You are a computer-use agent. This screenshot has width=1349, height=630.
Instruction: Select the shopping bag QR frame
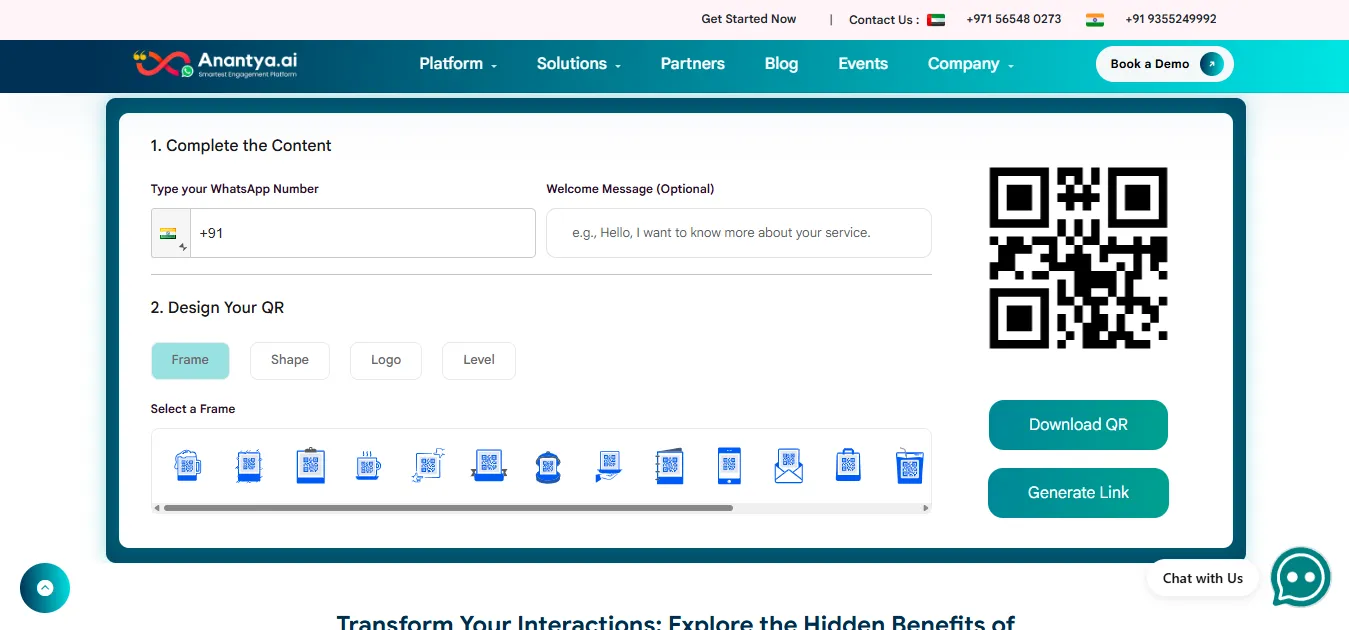click(848, 466)
